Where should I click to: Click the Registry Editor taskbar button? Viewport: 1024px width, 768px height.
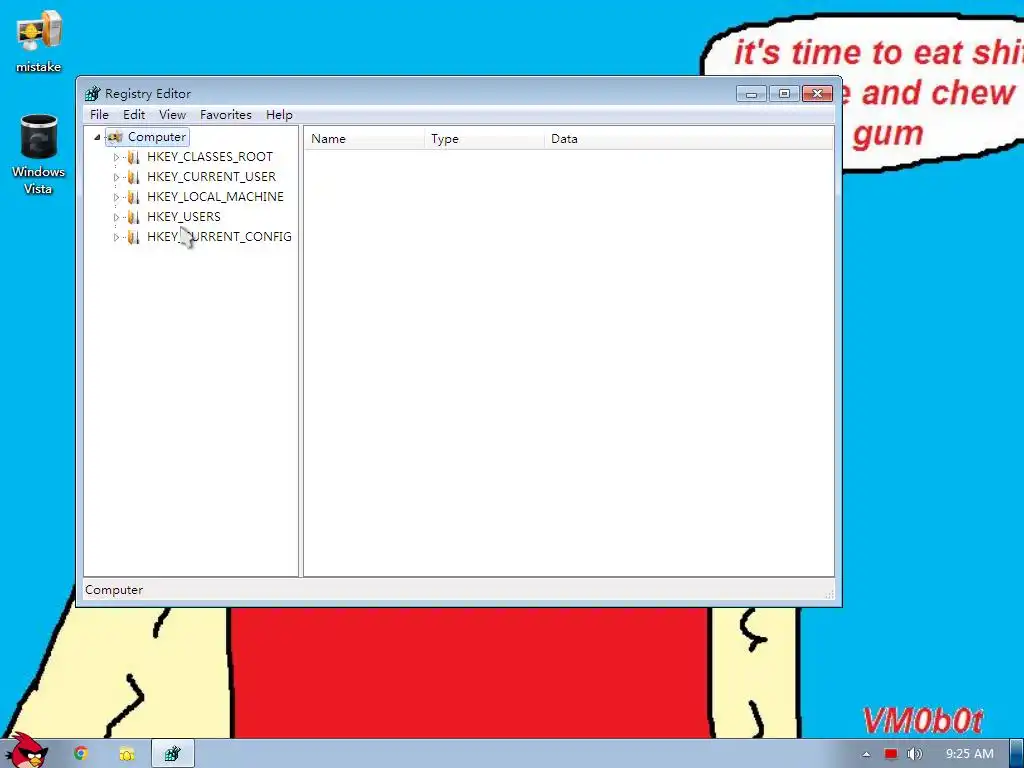point(172,754)
